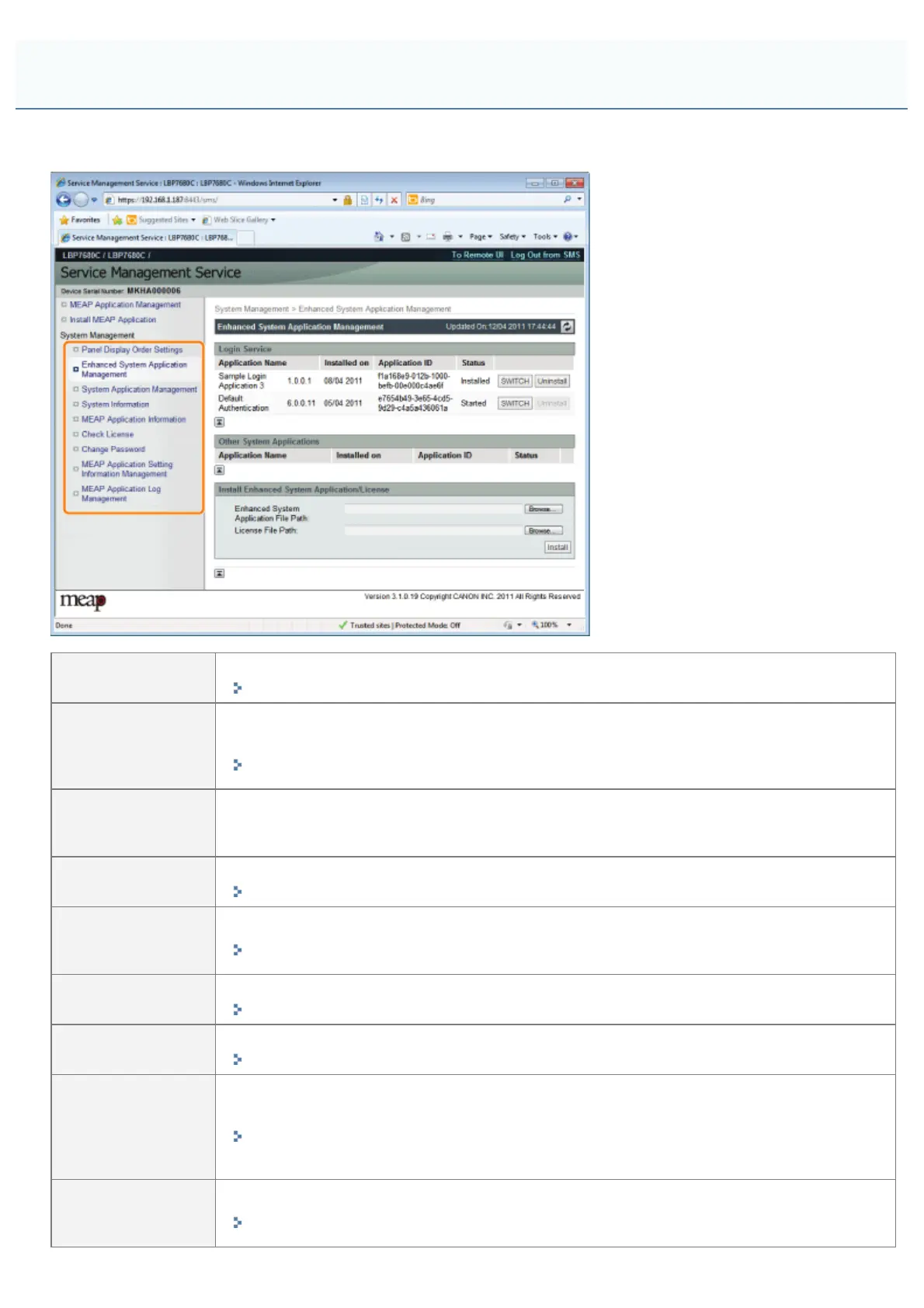Click the License File Path field

click(x=434, y=531)
